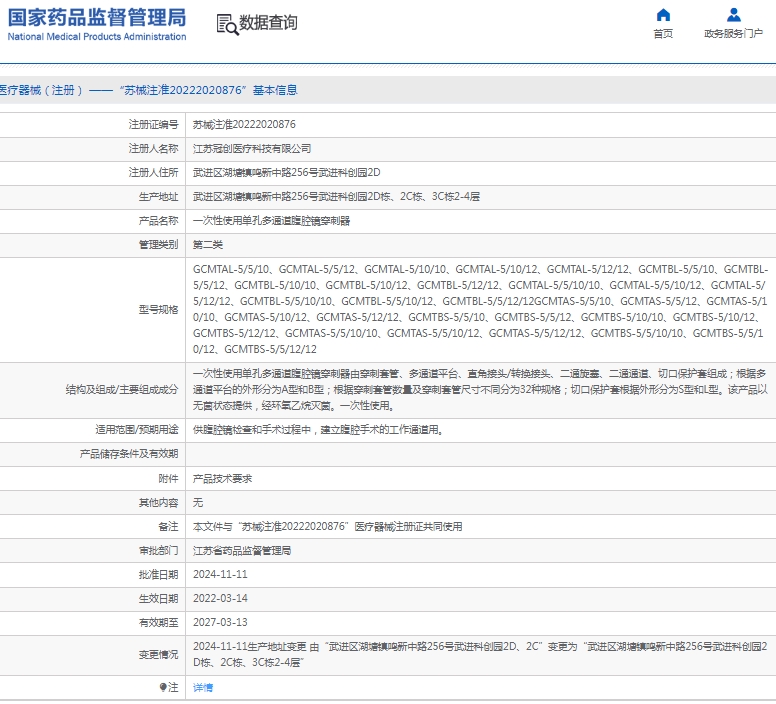This screenshot has height=704, width=776.
Task: Click the 结构及组成 description text
Action: 480,390
